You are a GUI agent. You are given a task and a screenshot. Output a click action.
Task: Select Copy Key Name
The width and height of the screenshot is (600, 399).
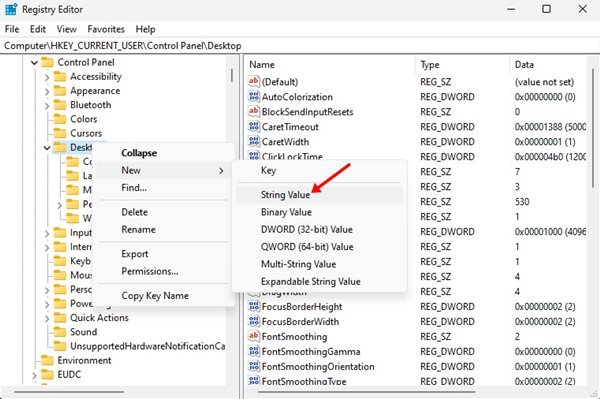tap(163, 296)
